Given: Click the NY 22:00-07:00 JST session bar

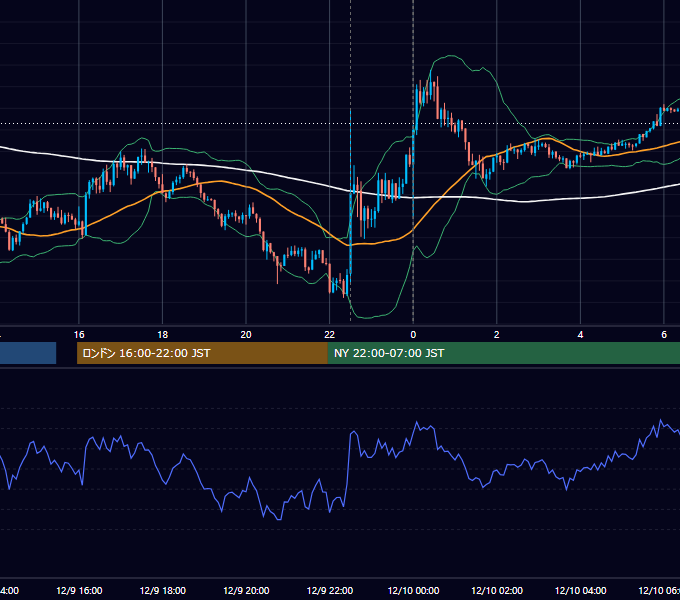Looking at the screenshot, I should tap(503, 353).
